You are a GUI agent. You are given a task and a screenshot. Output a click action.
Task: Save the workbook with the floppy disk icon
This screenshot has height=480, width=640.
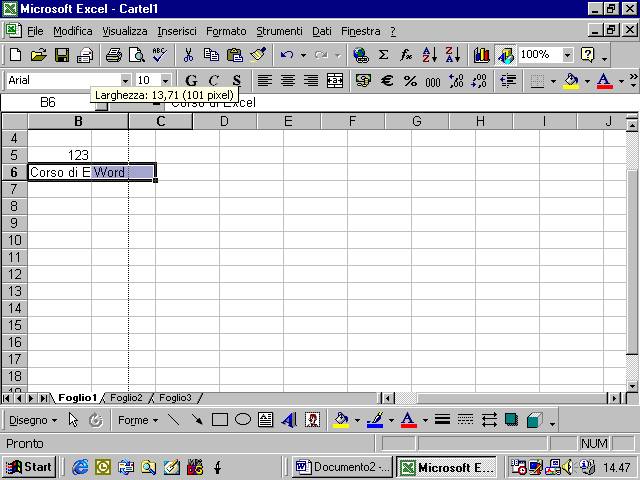pos(62,55)
